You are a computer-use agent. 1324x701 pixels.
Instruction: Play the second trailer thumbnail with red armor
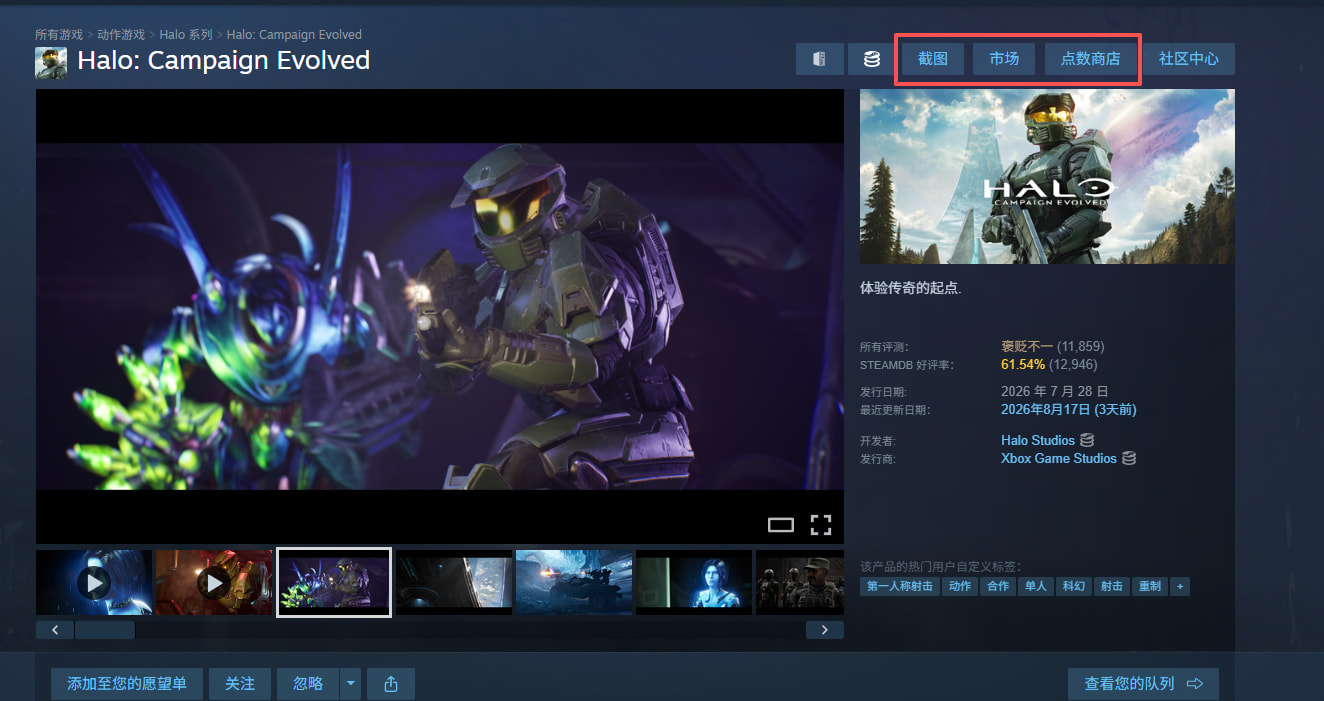214,582
